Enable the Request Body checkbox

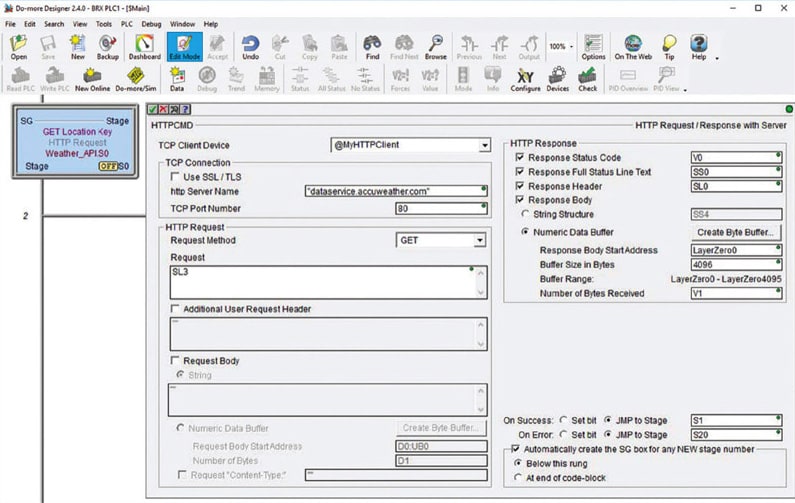[175, 360]
